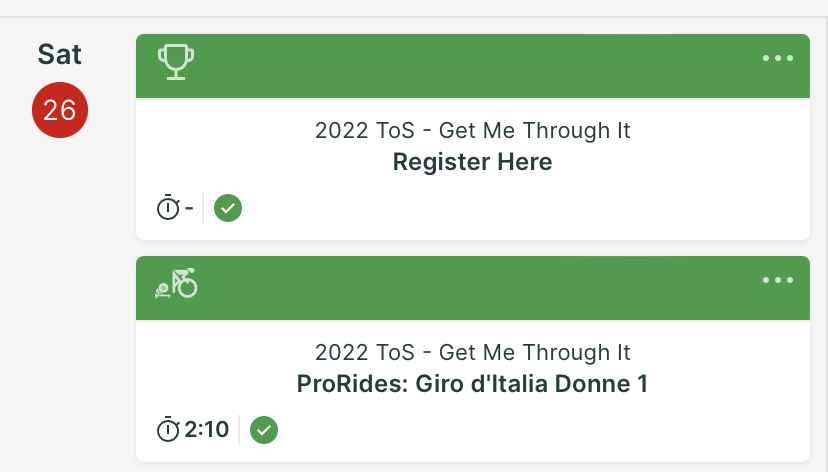Open three-dot menu on ProRides workout card
The height and width of the screenshot is (472, 828).
[778, 280]
